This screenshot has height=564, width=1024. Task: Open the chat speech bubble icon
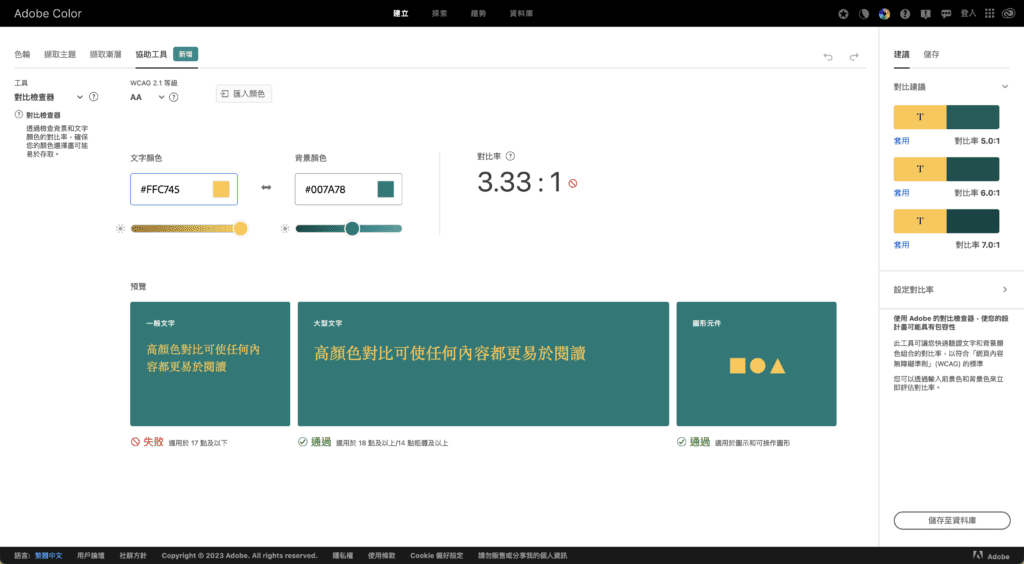click(x=946, y=14)
